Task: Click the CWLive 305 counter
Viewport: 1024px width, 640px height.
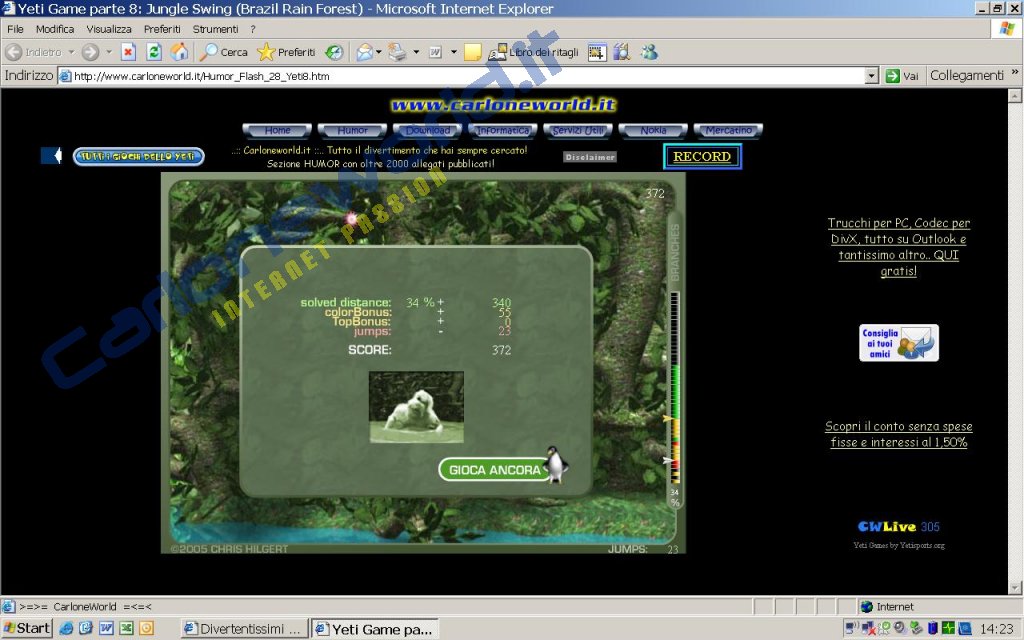Action: click(x=899, y=526)
